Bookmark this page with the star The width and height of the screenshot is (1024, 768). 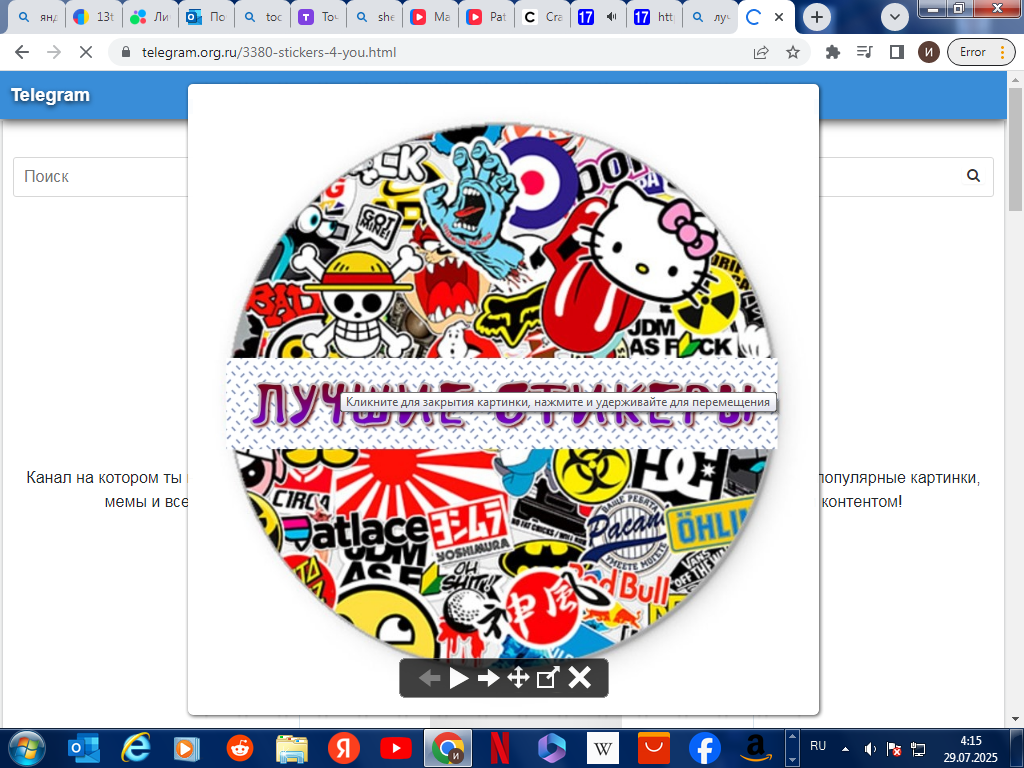pyautogui.click(x=793, y=52)
